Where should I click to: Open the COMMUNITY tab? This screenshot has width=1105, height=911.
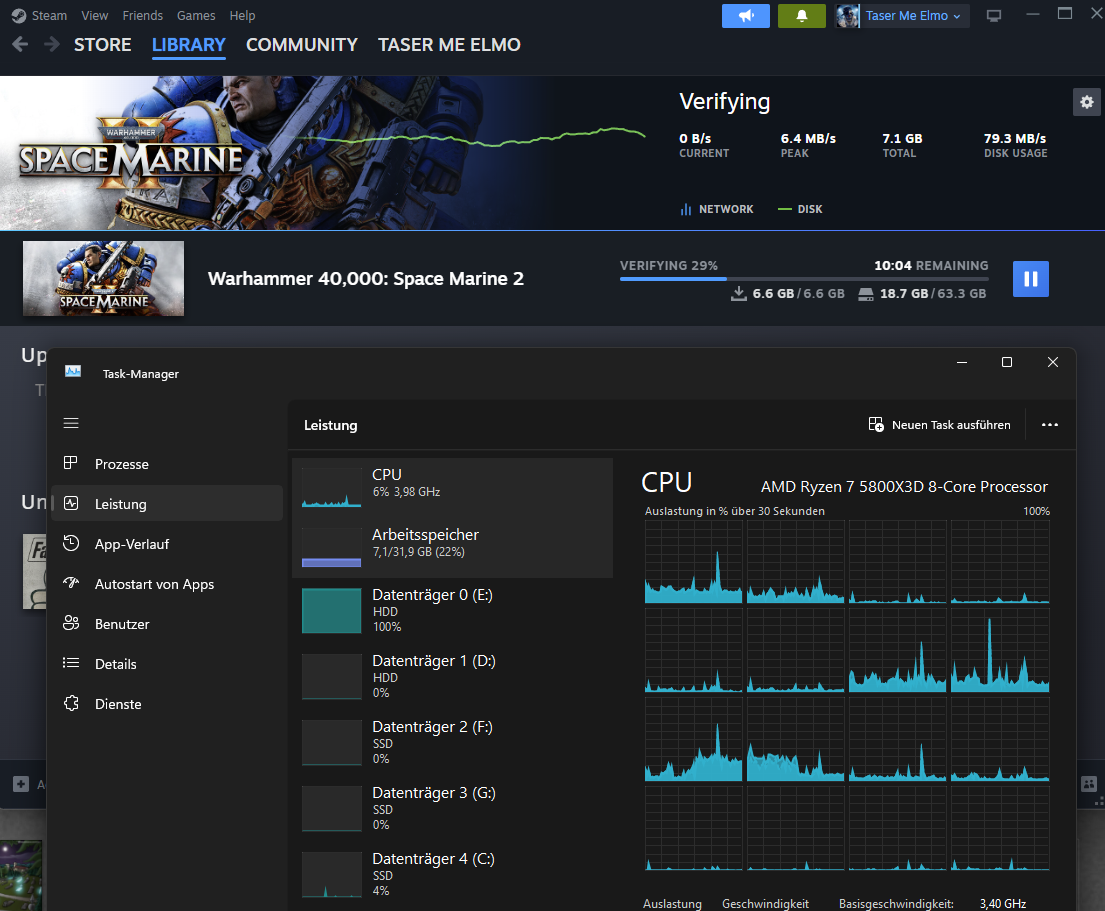tap(302, 45)
